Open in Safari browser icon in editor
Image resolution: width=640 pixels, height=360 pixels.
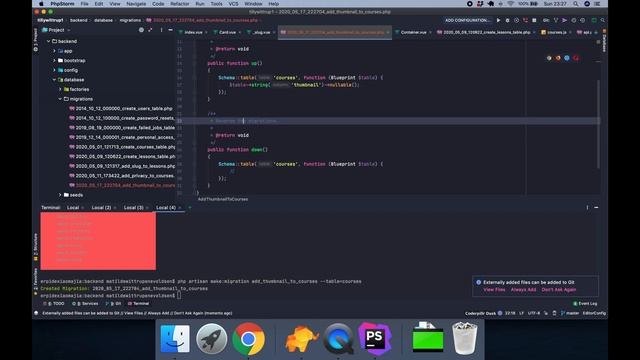(567, 58)
